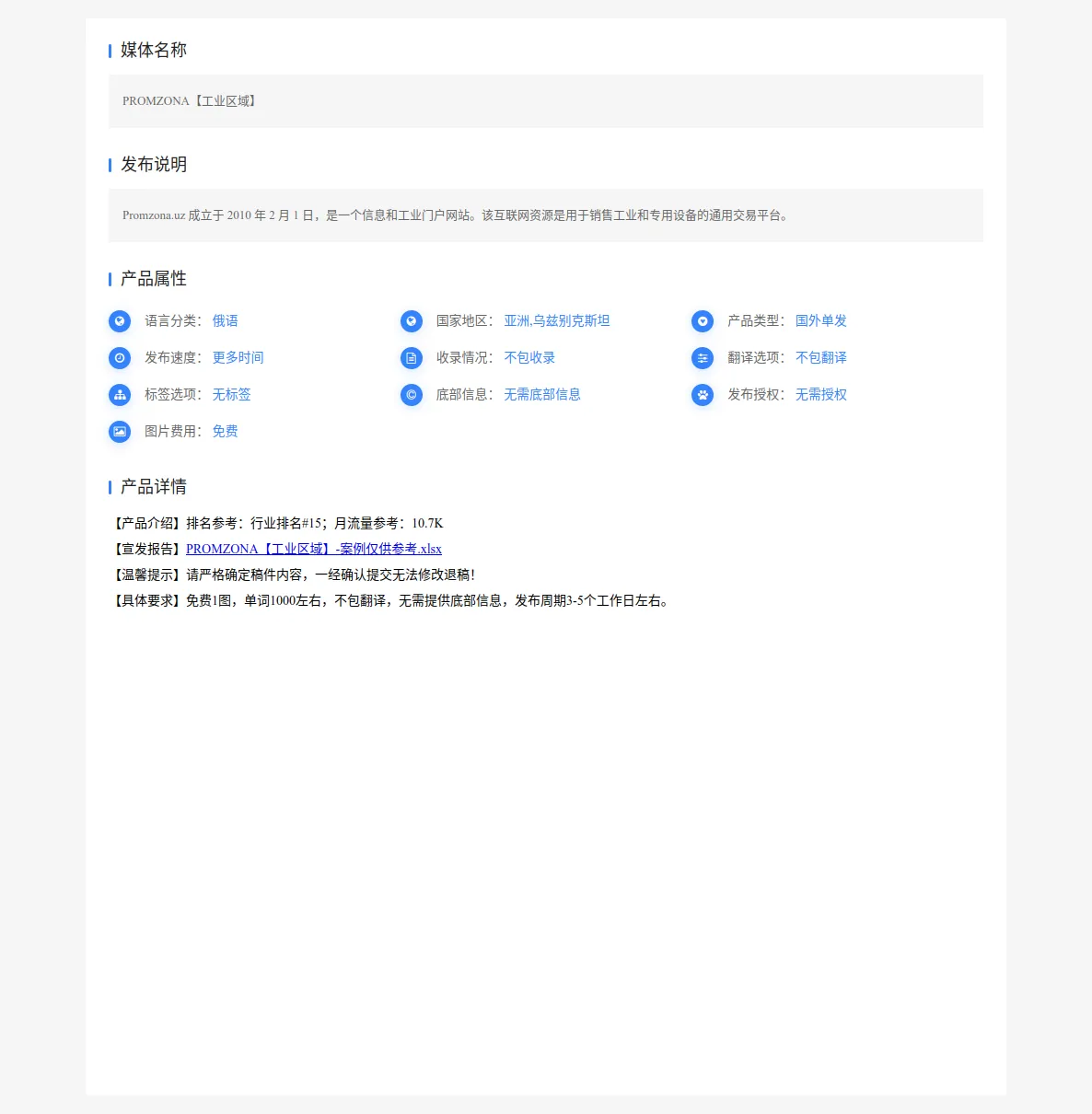
Task: Click the copyright icon beside 底部信息
Action: (x=412, y=395)
